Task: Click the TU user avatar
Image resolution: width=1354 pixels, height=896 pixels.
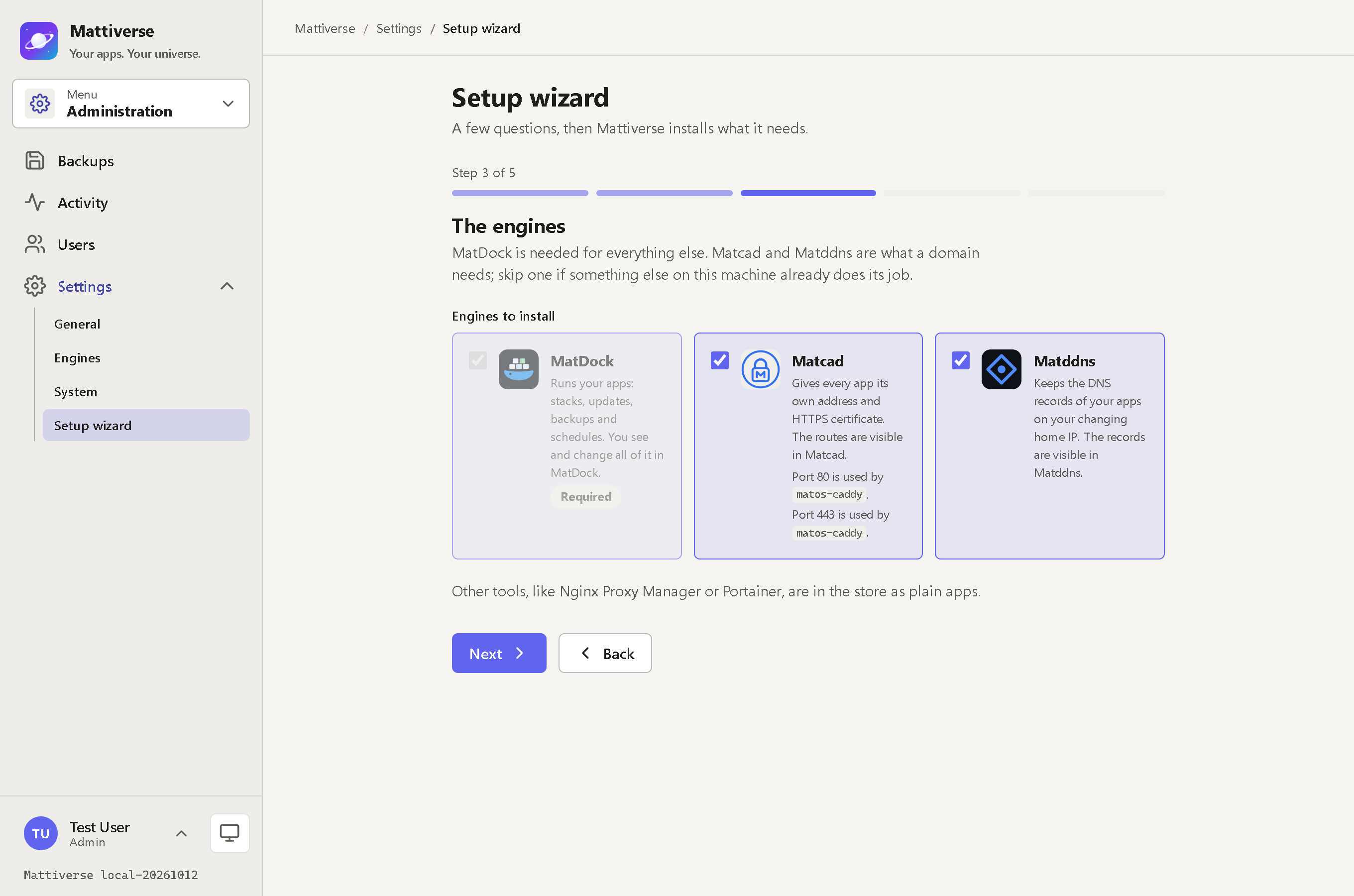Action: pyautogui.click(x=40, y=833)
